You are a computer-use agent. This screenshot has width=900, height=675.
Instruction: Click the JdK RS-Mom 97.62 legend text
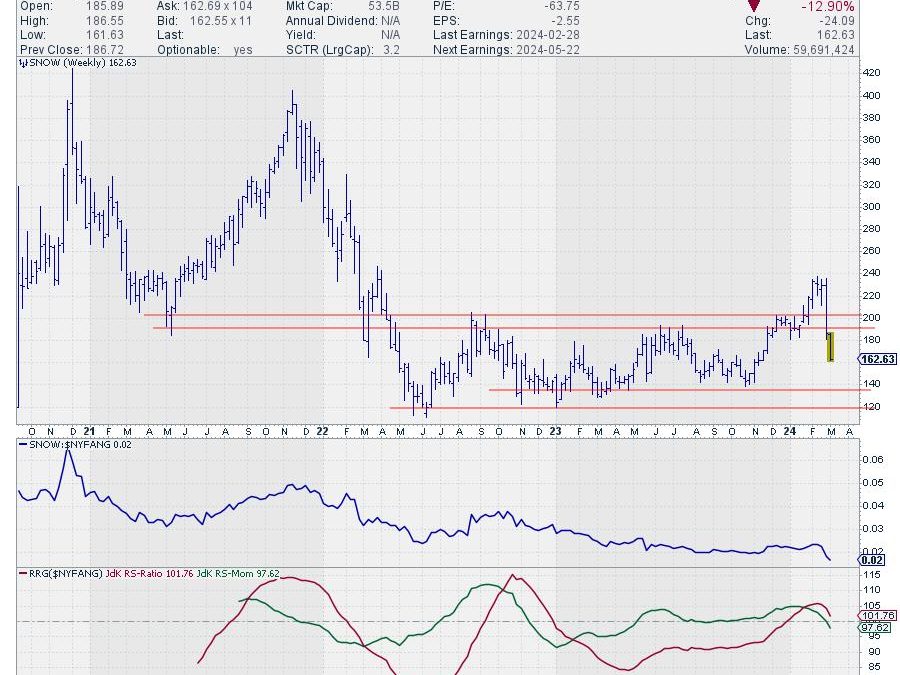[238, 573]
